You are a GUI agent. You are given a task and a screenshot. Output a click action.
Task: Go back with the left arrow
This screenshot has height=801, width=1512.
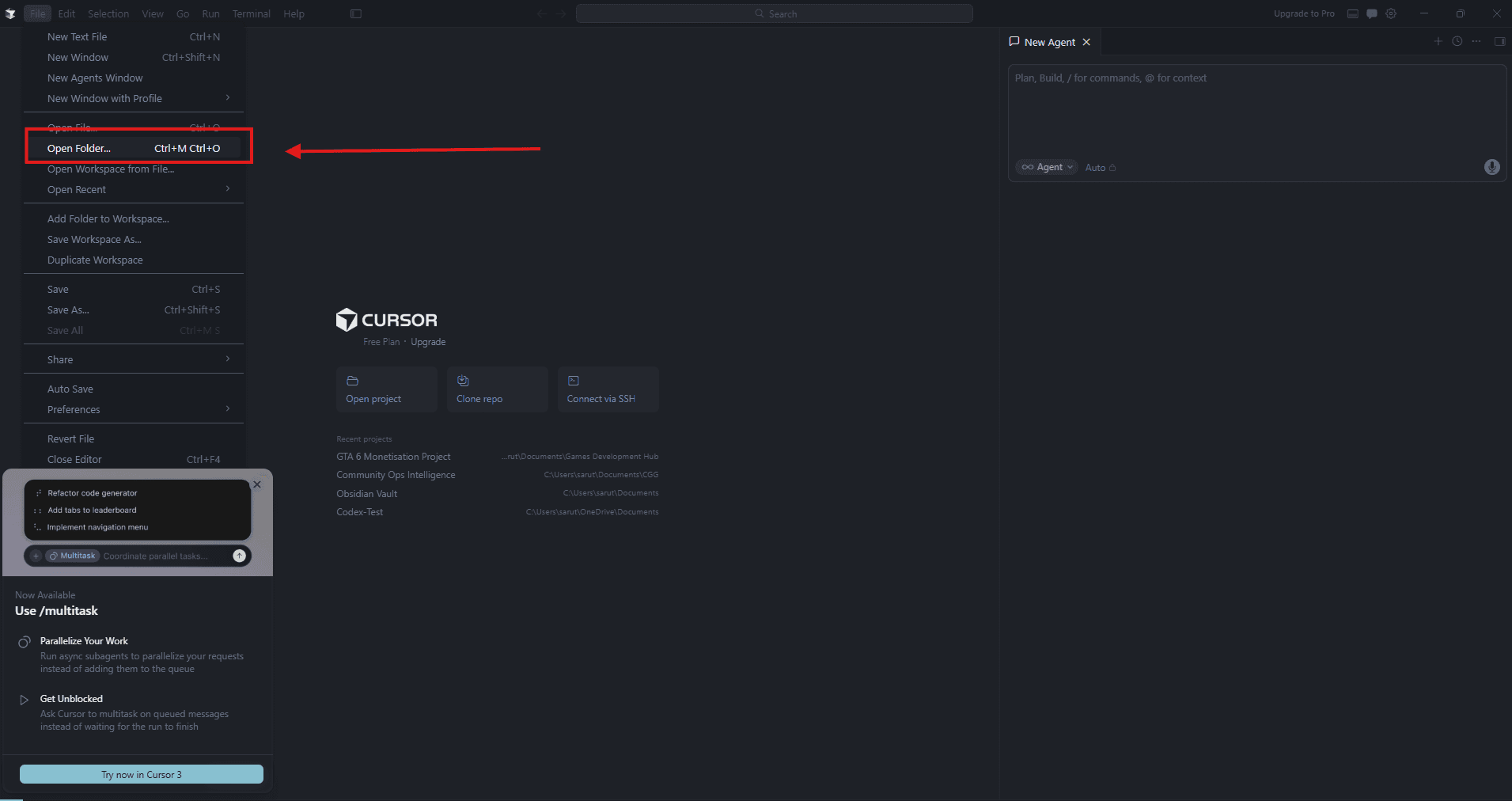click(x=542, y=13)
